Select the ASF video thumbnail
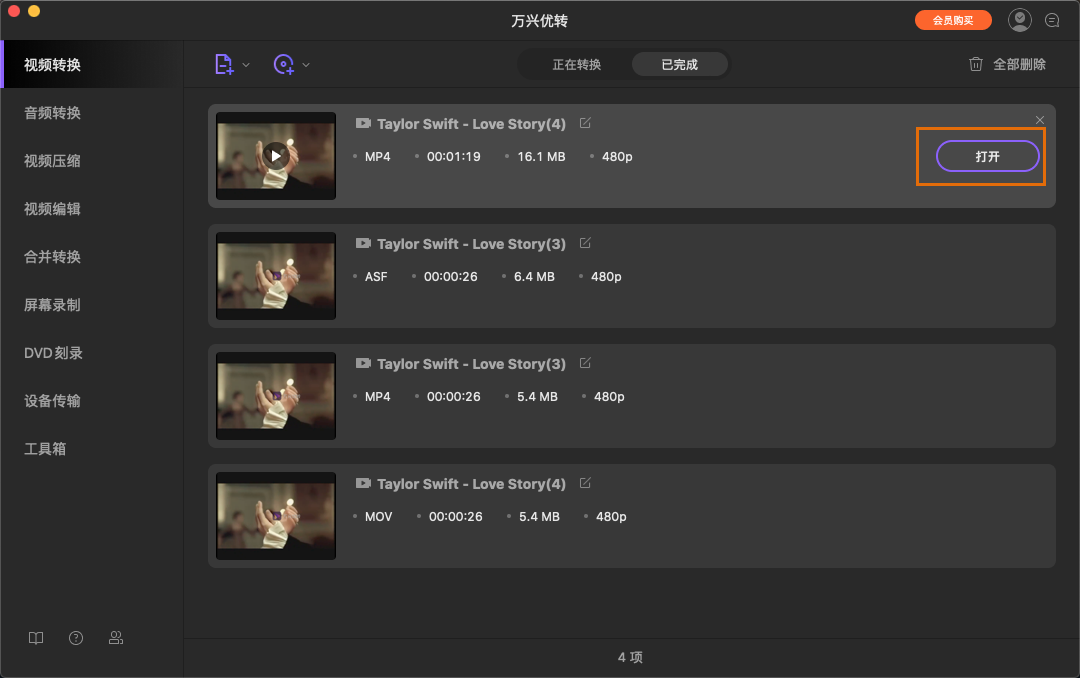The height and width of the screenshot is (678, 1080). pos(276,276)
